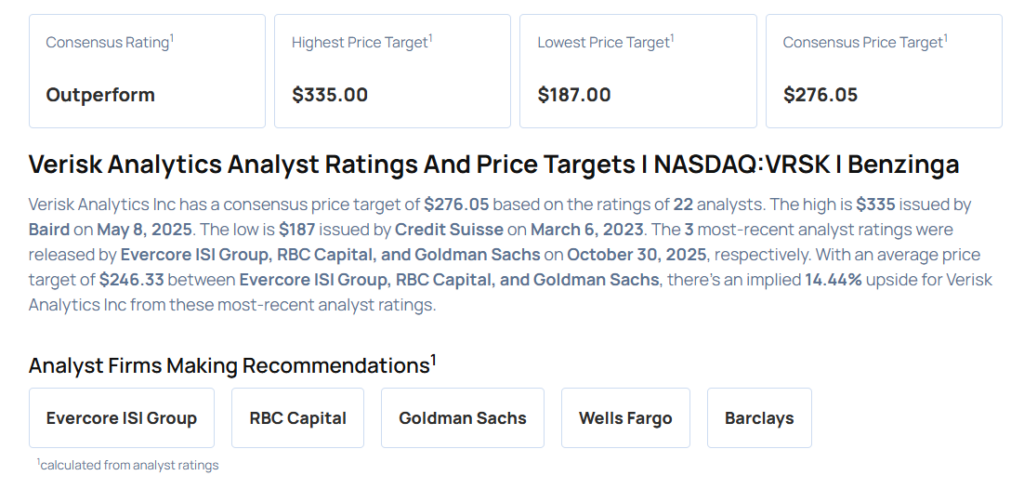
Task: Click the bold 22 analysts count
Action: point(683,204)
